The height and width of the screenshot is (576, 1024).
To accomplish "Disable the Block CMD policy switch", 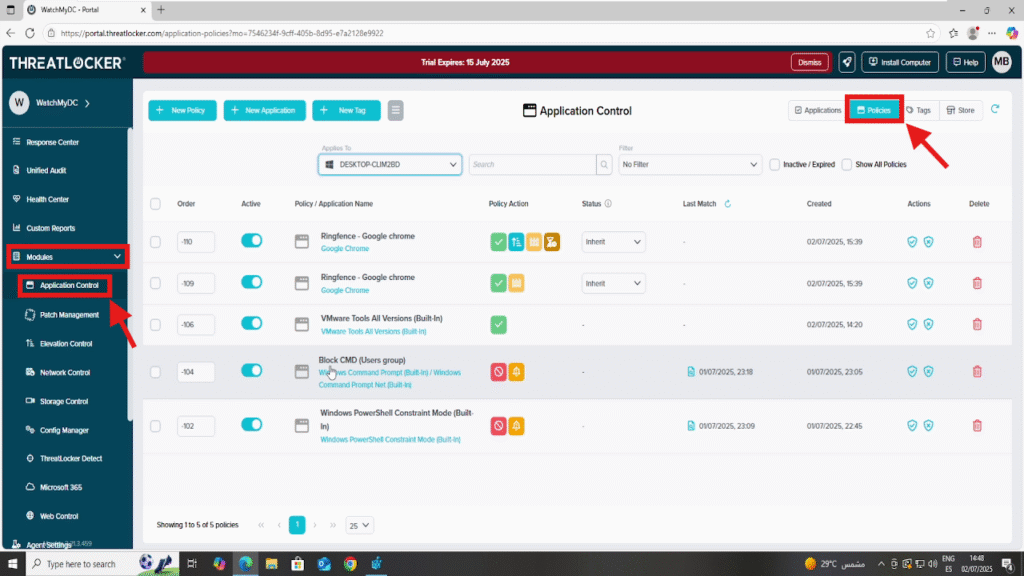I will [x=251, y=370].
